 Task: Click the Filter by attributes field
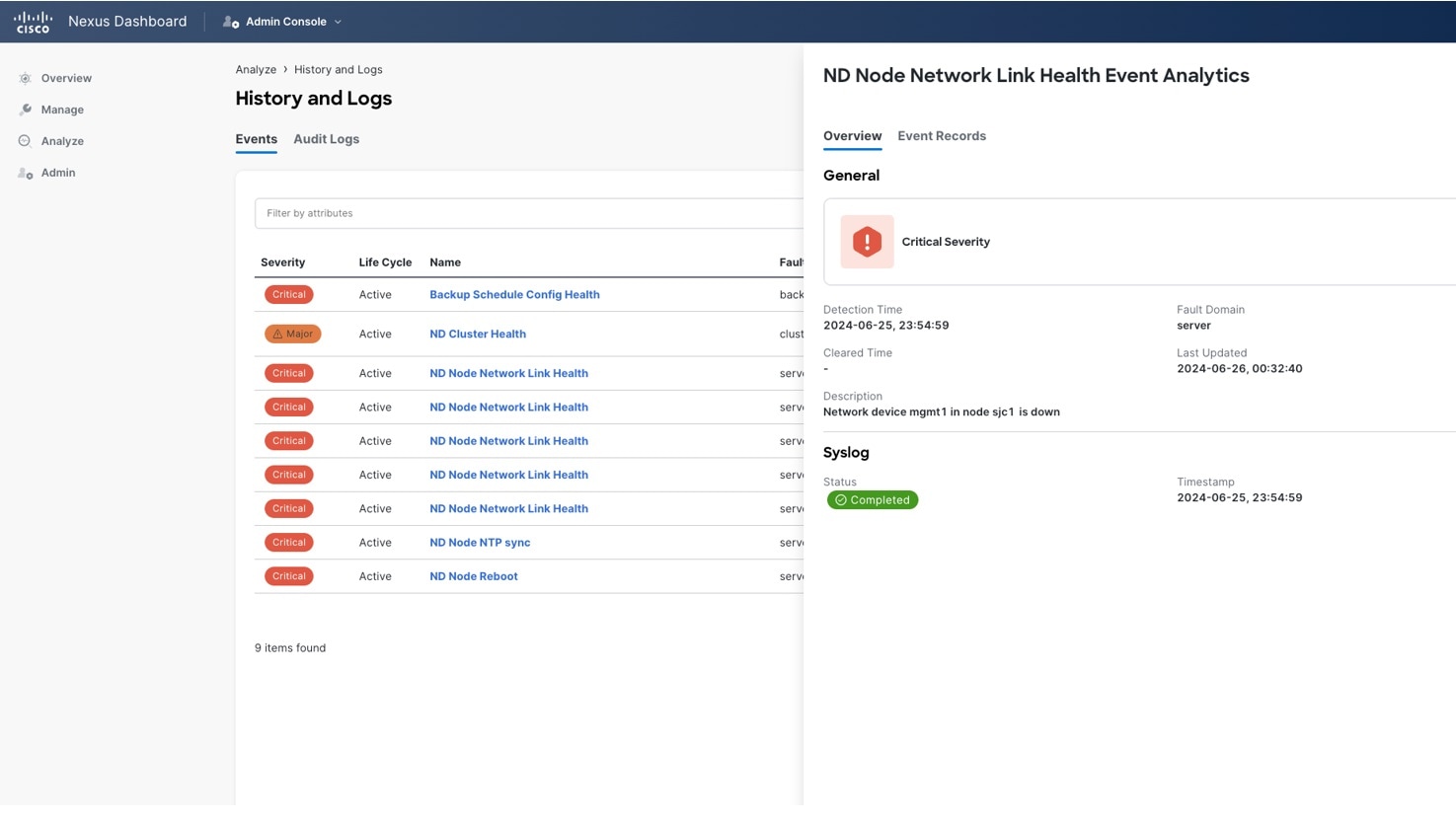click(529, 213)
